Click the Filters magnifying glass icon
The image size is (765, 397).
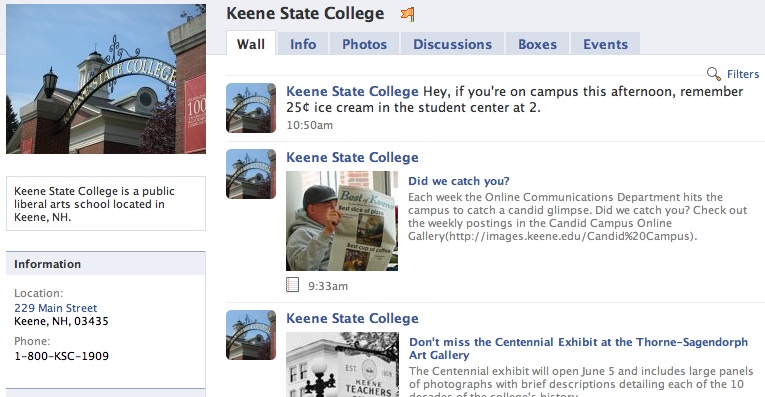[714, 74]
